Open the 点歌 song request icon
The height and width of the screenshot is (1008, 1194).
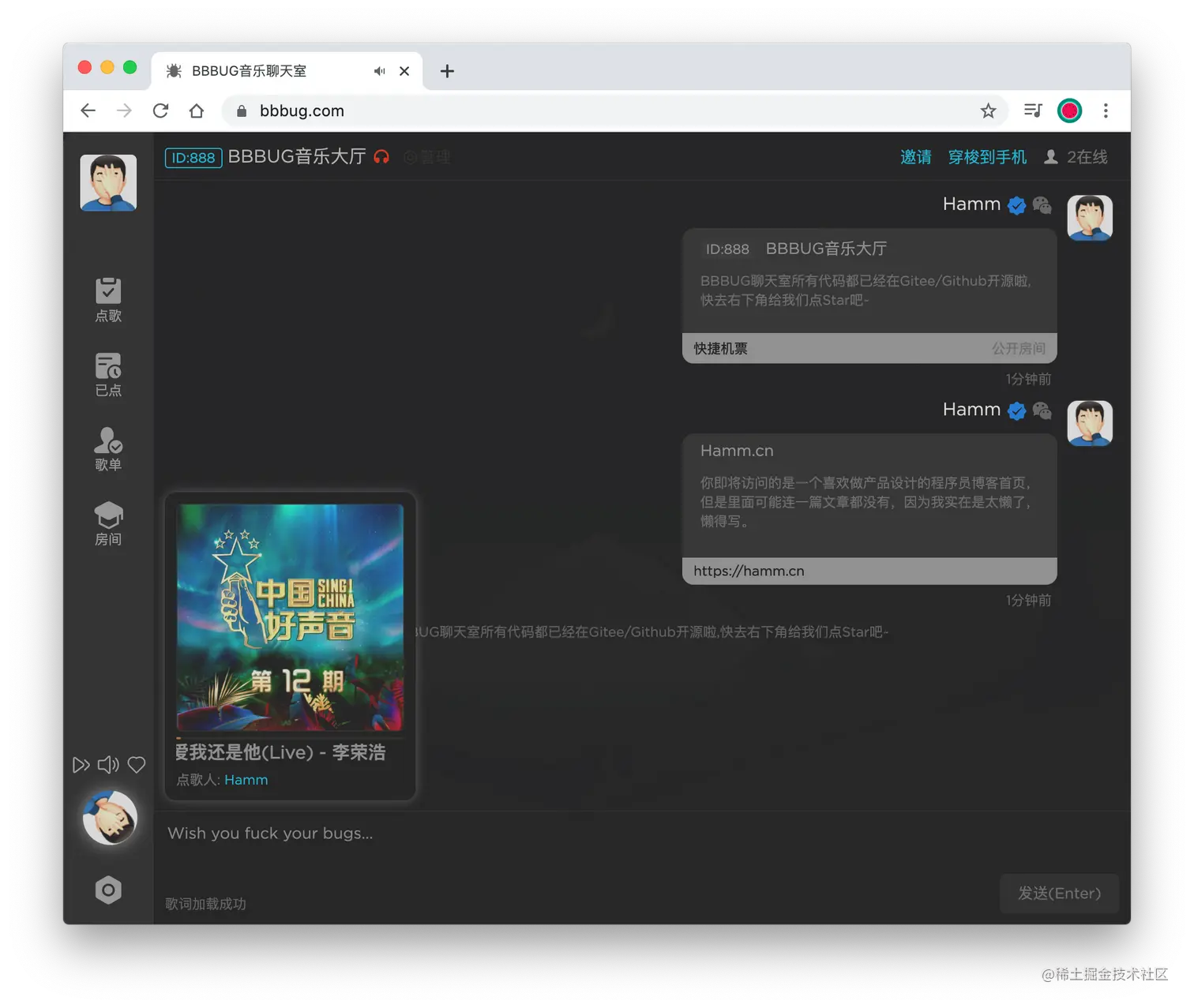[x=108, y=300]
